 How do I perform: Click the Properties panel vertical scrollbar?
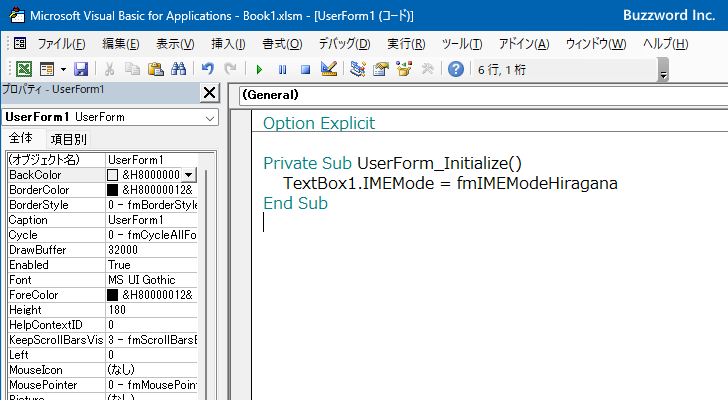pos(206,283)
